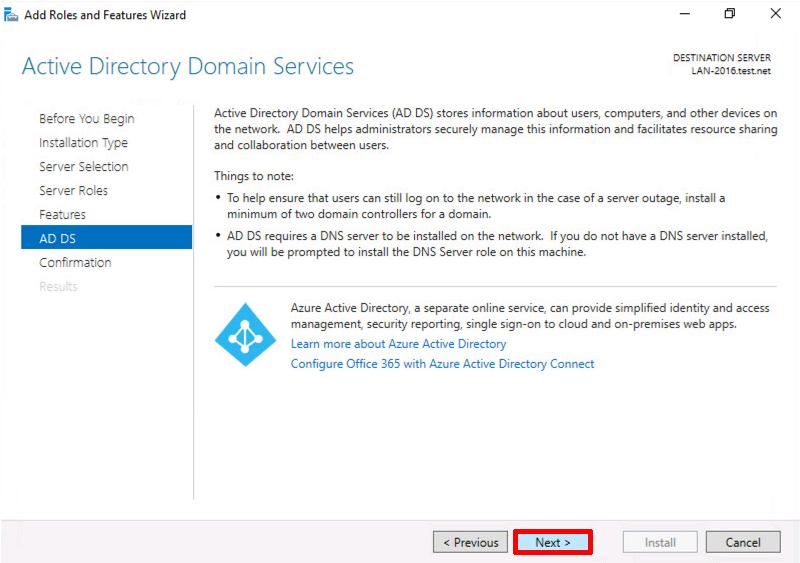Click the Previous button
This screenshot has width=800, height=563.
pos(470,542)
